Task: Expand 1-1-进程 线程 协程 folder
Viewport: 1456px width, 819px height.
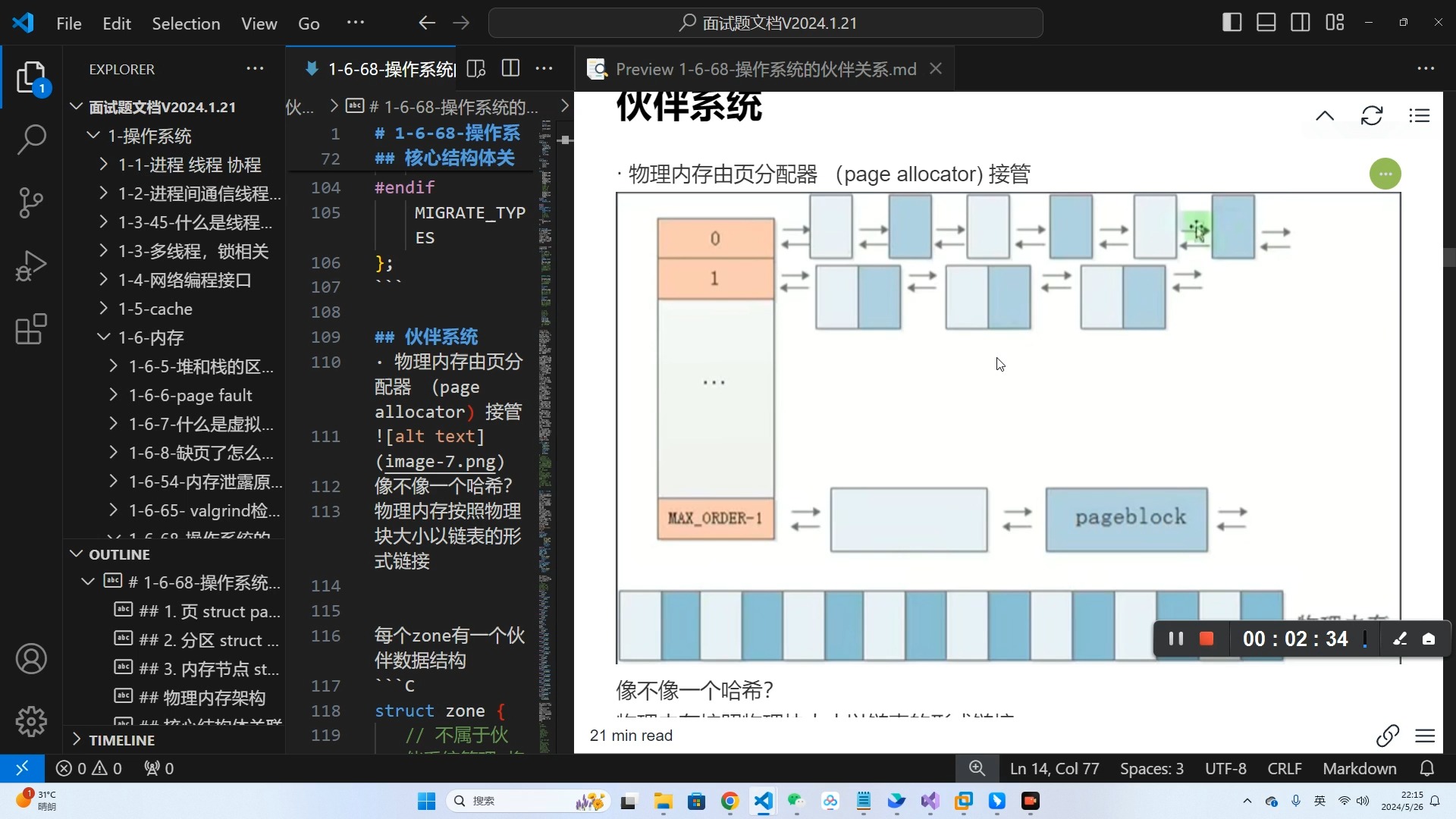Action: (x=174, y=165)
